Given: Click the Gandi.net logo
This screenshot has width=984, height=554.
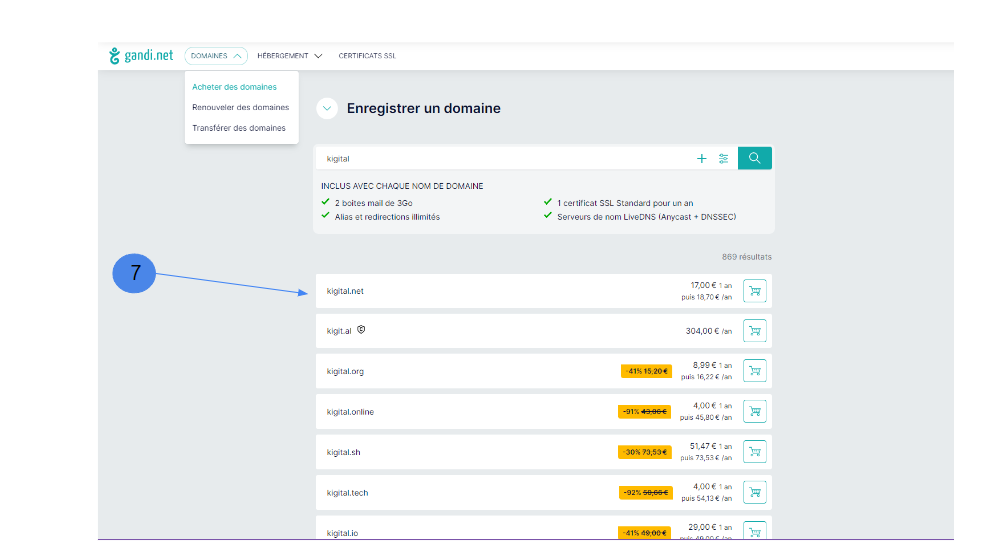Looking at the screenshot, I should (142, 56).
